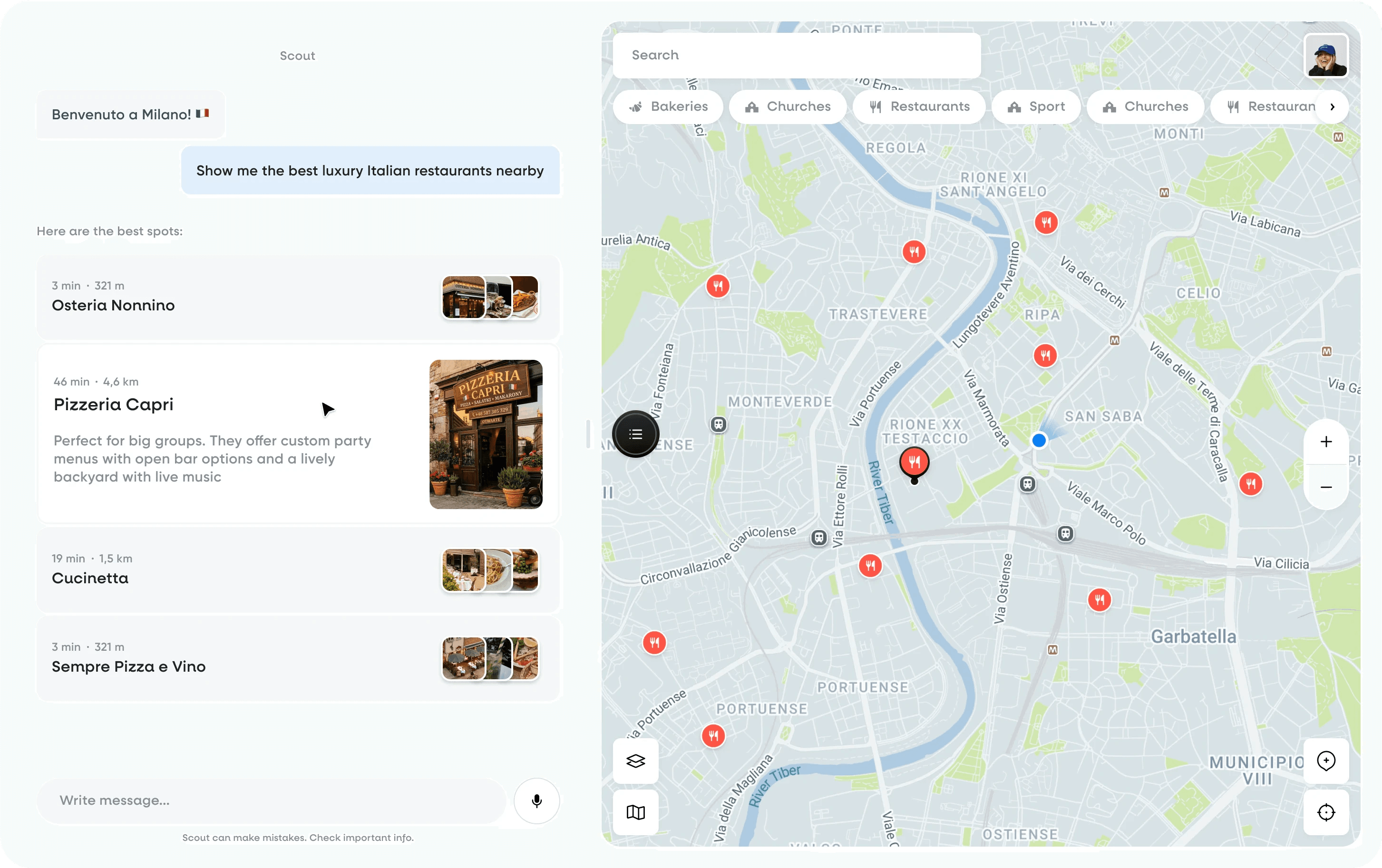This screenshot has height=868, width=1382.
Task: Select the Restaurants chip next to Sport
Action: click(919, 106)
